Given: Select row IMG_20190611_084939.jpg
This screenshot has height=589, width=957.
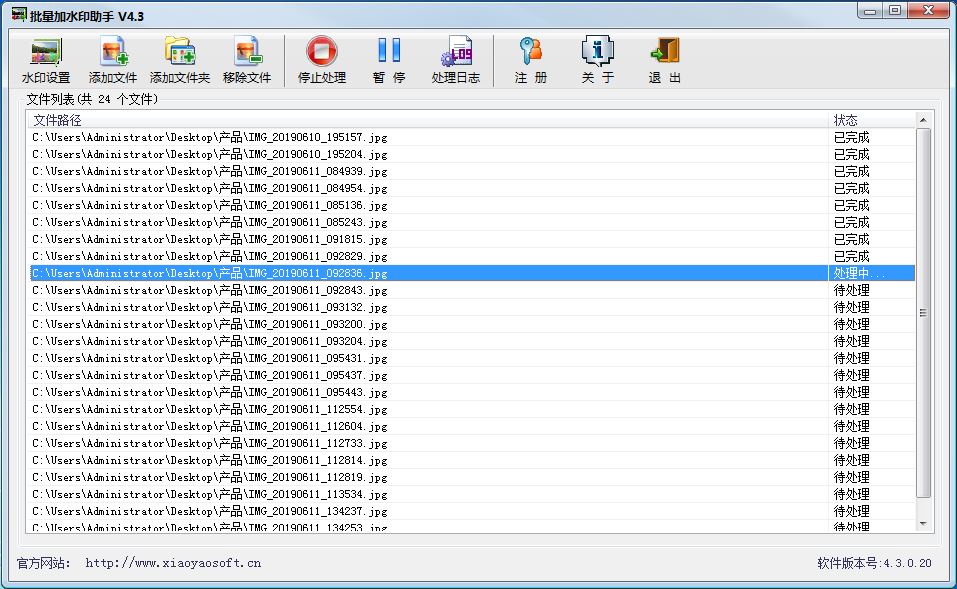Looking at the screenshot, I should [x=472, y=172].
